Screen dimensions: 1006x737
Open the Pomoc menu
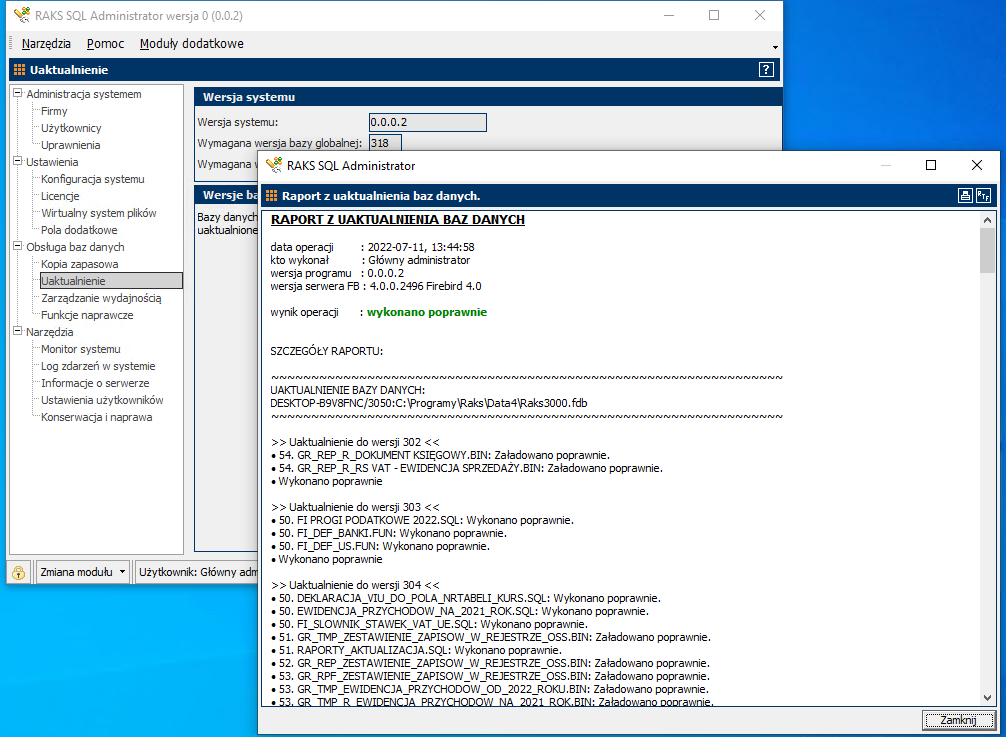click(105, 44)
